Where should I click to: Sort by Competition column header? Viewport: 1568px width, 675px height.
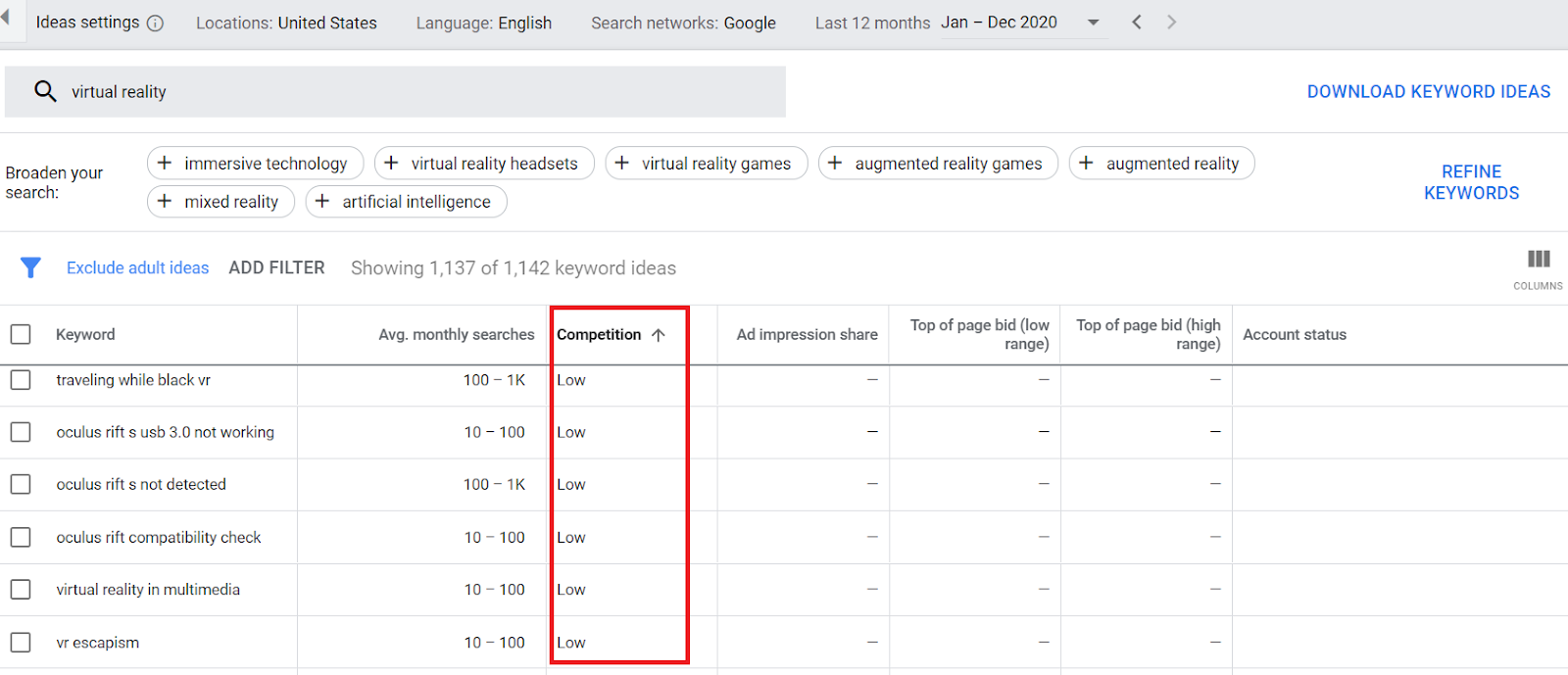[599, 334]
